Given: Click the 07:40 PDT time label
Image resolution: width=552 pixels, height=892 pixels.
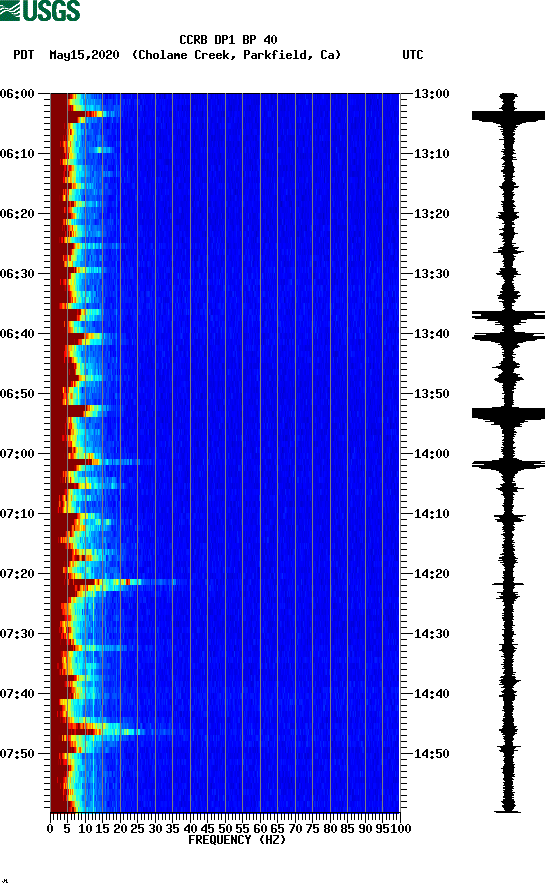Looking at the screenshot, I should click(17, 694).
